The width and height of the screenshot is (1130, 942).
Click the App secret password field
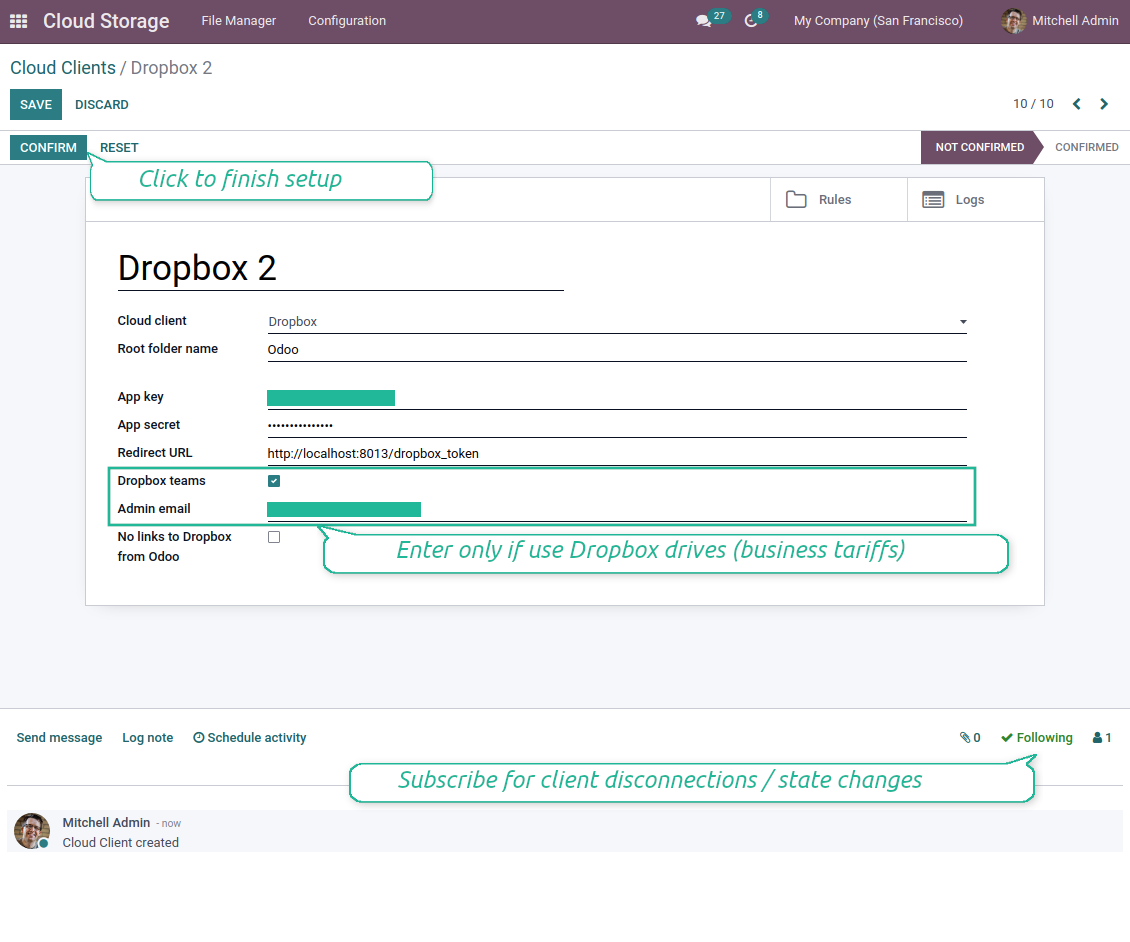tap(617, 425)
